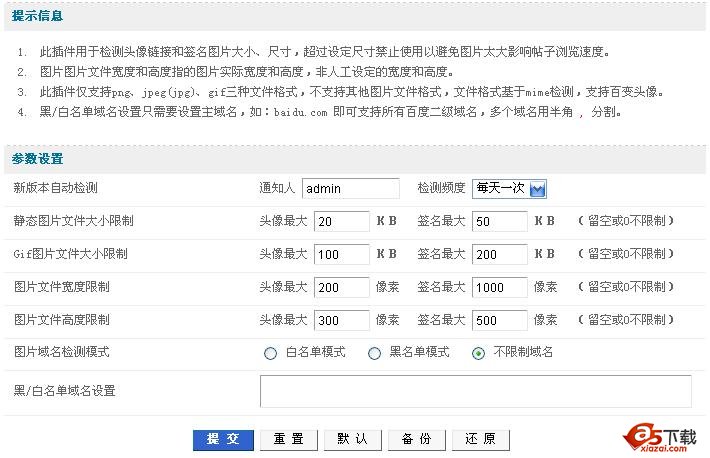Click the 图片文件宽度限制 label
Image resolution: width=710 pixels, height=458 pixels.
pos(62,287)
